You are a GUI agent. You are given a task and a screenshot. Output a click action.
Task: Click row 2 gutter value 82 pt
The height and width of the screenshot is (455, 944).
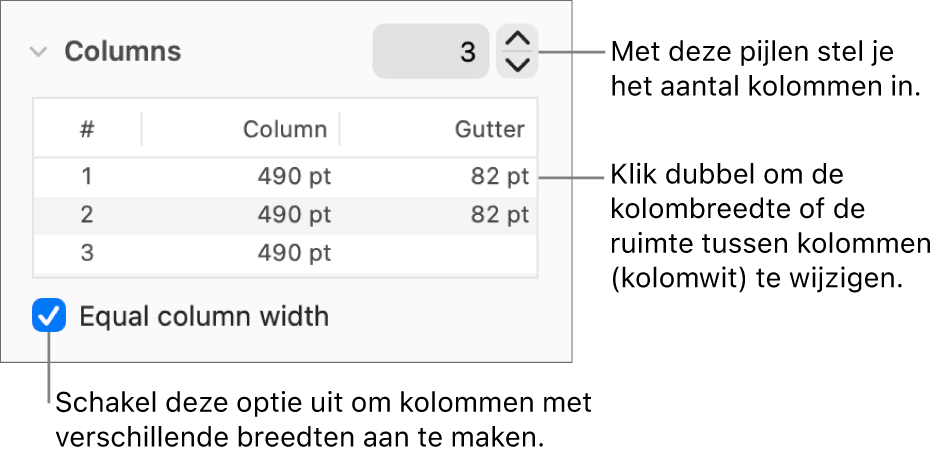(x=500, y=215)
